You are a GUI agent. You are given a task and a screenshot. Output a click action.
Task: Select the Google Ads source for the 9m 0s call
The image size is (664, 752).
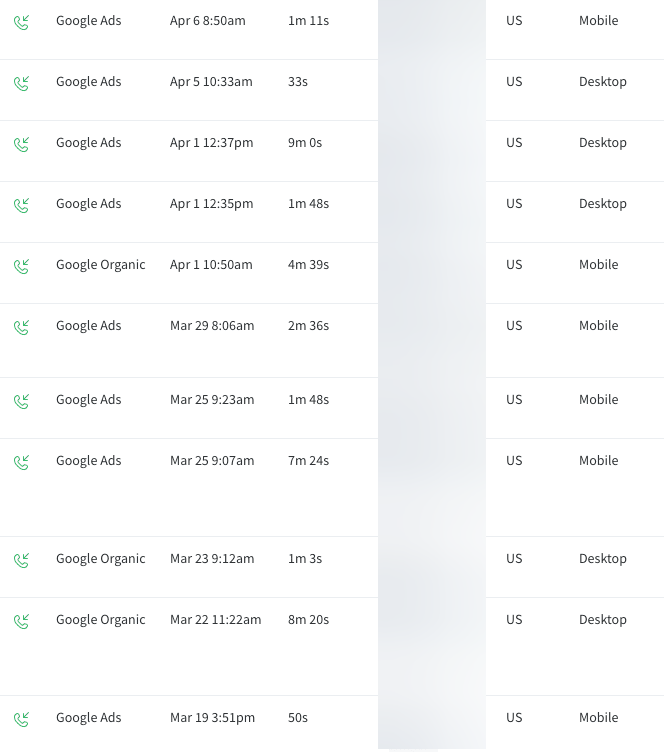point(88,143)
